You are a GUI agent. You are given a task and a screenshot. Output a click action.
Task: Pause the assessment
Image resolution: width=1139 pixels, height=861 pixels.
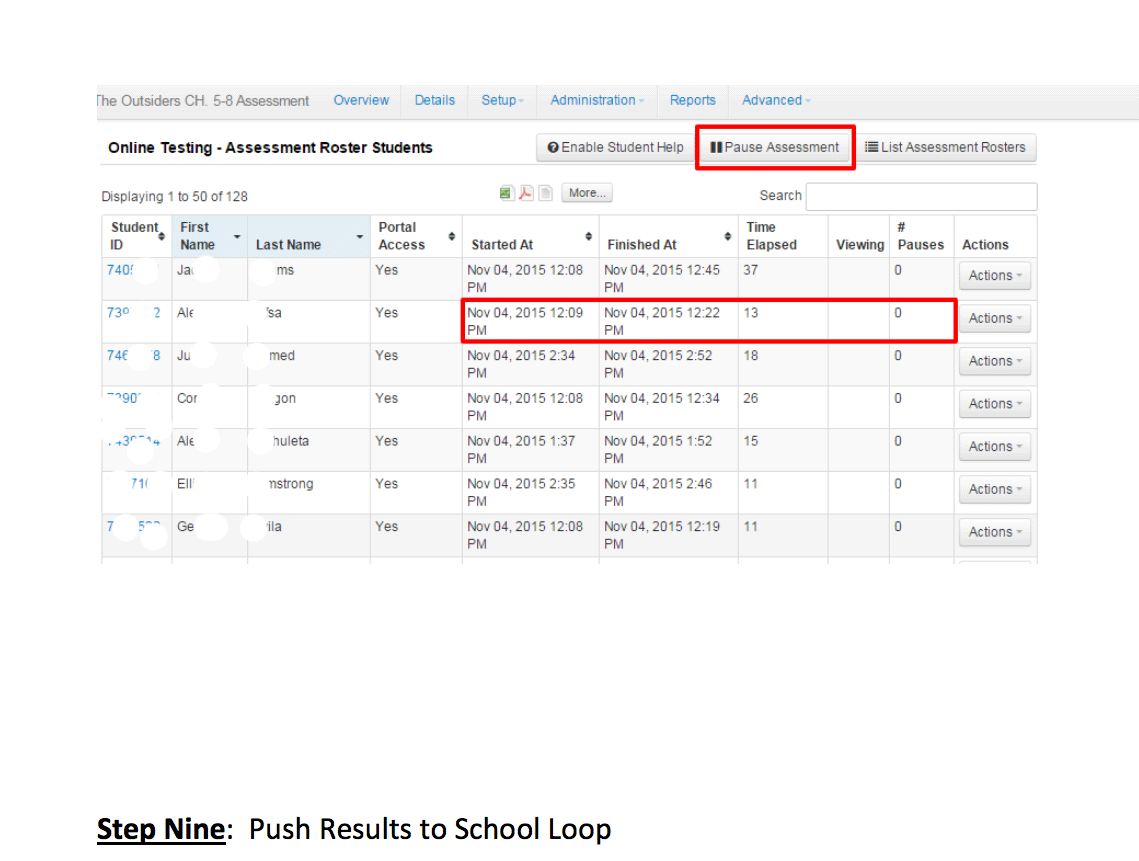(x=775, y=148)
